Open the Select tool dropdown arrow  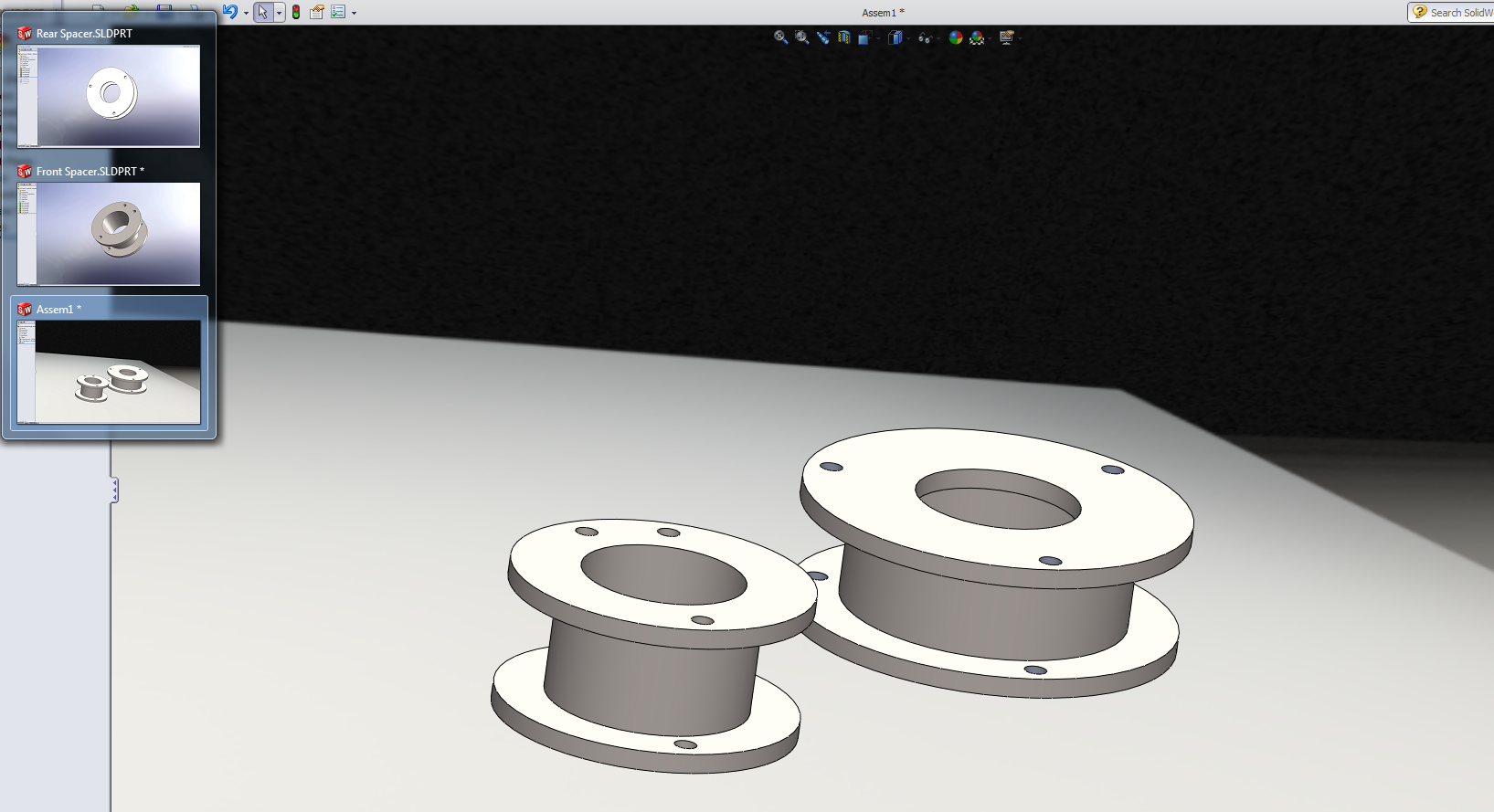279,13
